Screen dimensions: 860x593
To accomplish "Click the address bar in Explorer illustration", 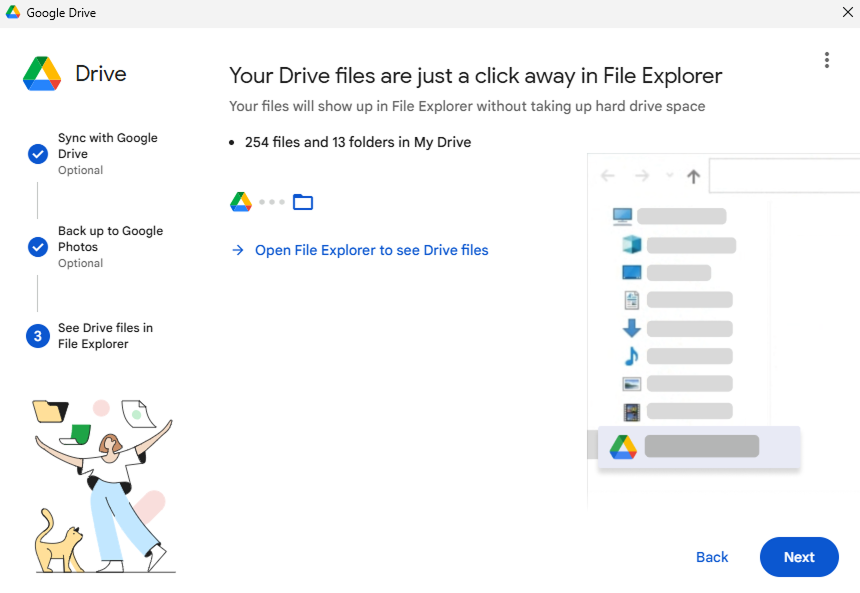I will 784,176.
